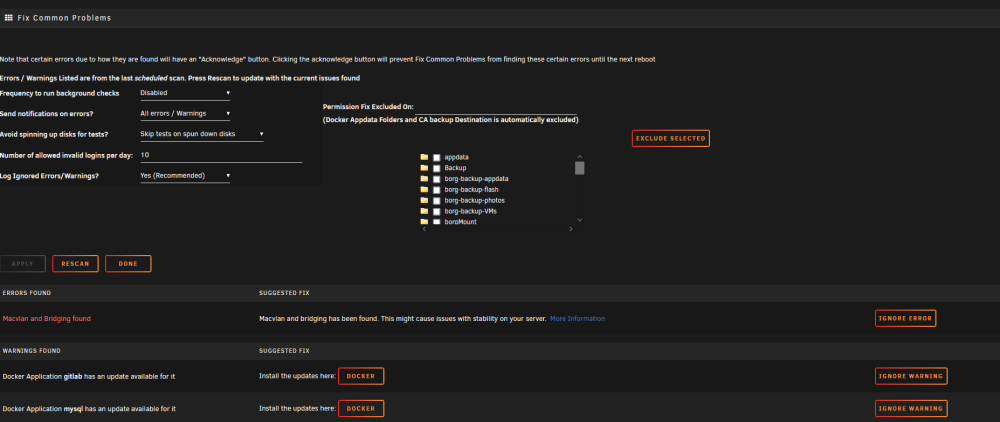Click the Exclude Selected button
This screenshot has height=422, width=1000.
[x=670, y=138]
